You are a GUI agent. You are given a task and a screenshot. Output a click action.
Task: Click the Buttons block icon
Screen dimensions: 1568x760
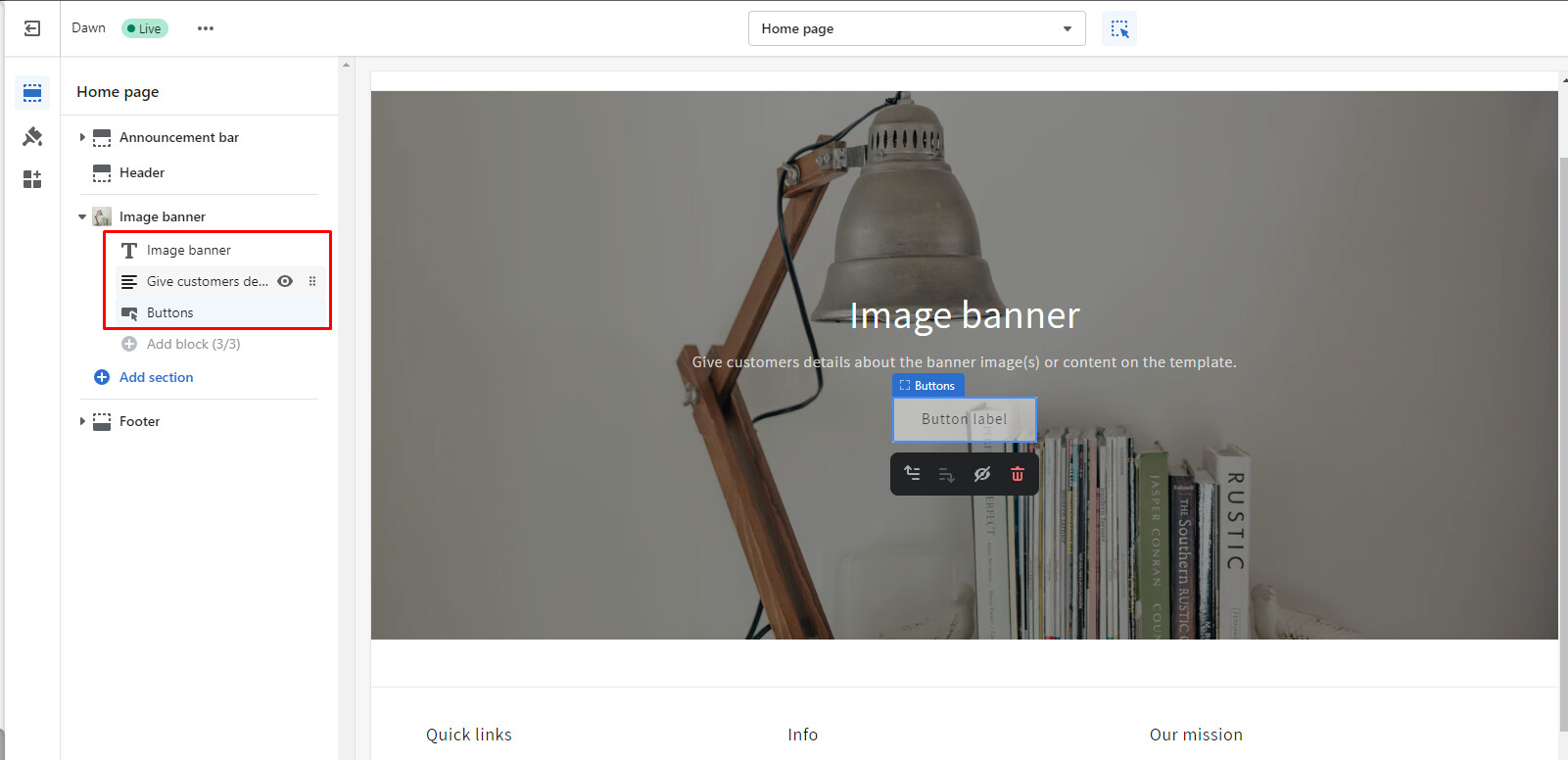click(129, 313)
